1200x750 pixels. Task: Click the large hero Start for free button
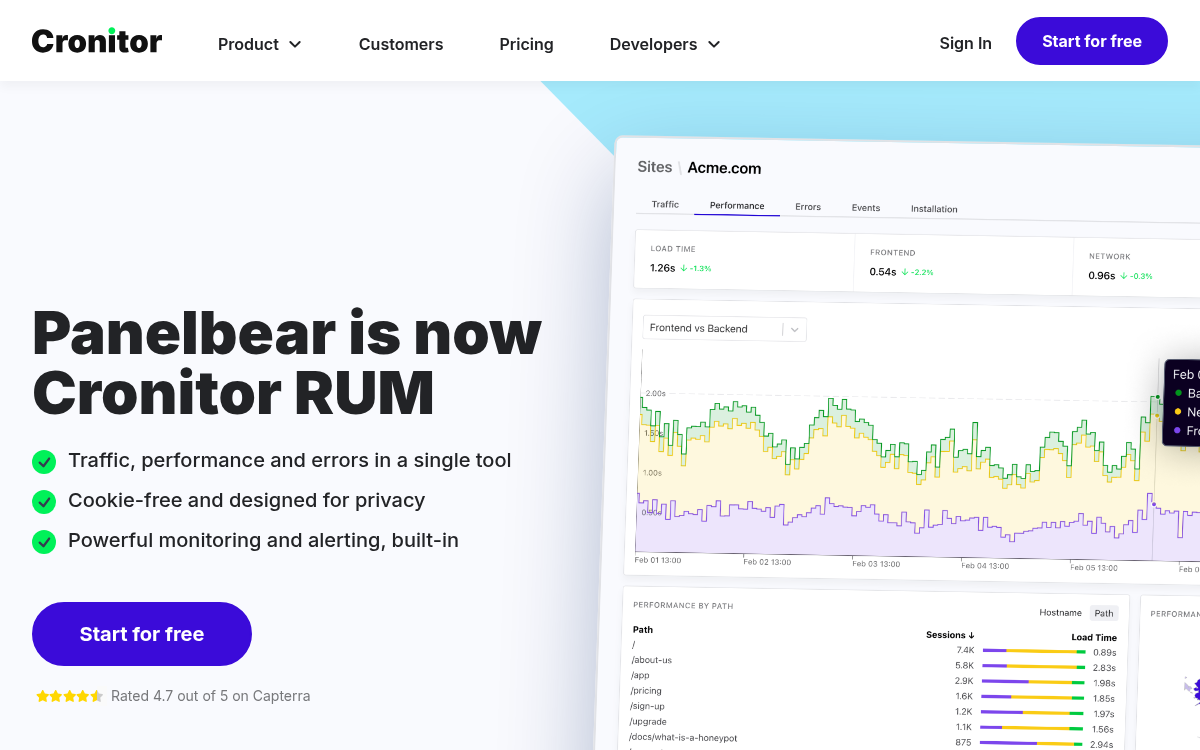click(x=142, y=634)
